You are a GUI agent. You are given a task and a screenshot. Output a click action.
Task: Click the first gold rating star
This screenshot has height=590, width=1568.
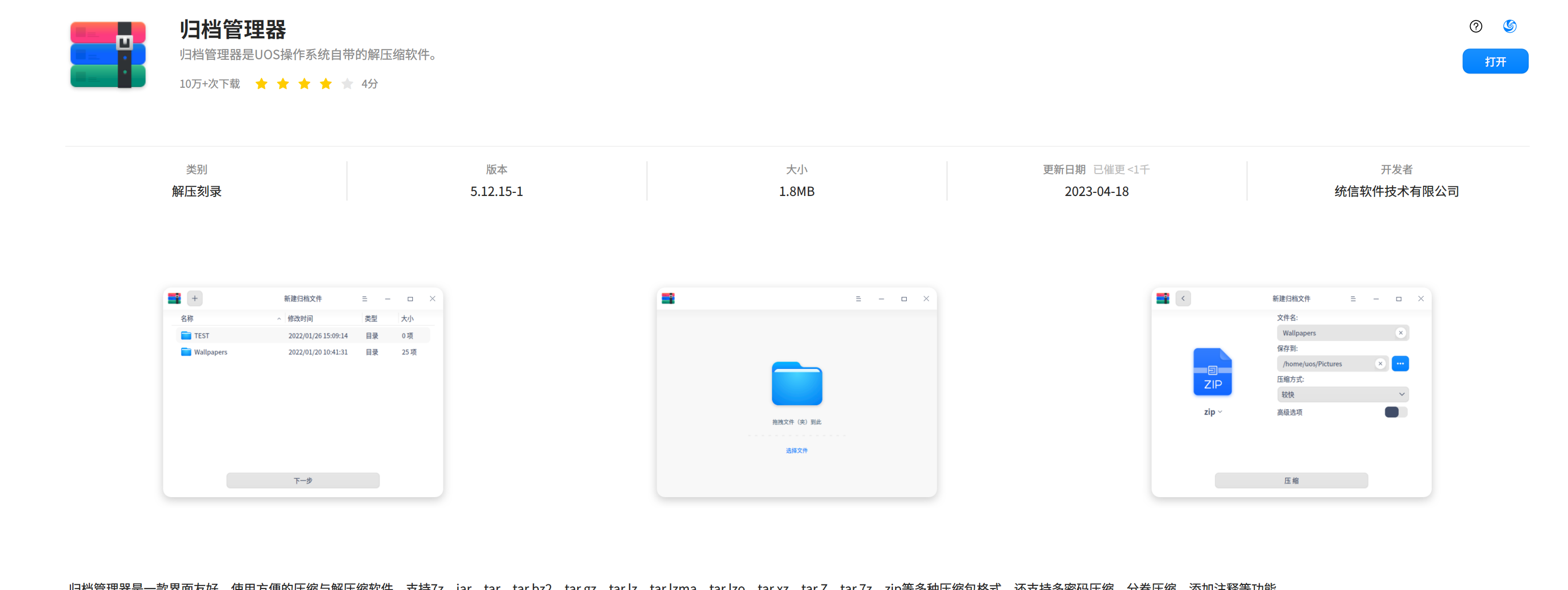(261, 84)
